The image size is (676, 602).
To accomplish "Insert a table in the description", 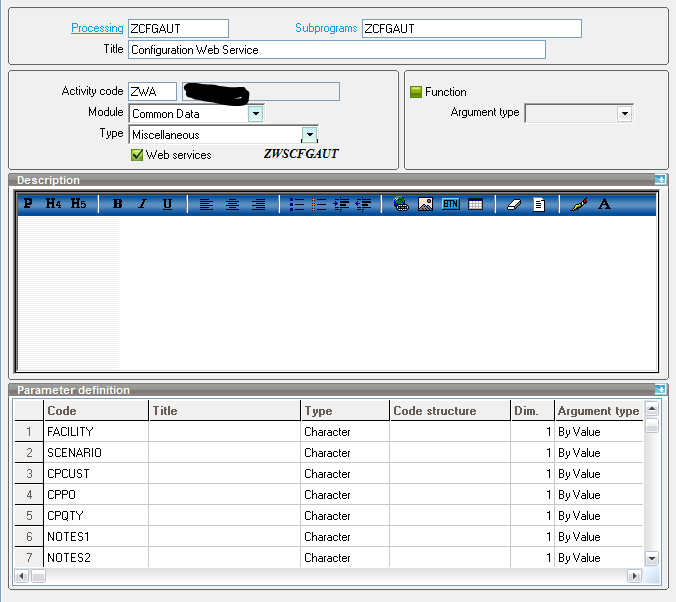I will tap(475, 204).
